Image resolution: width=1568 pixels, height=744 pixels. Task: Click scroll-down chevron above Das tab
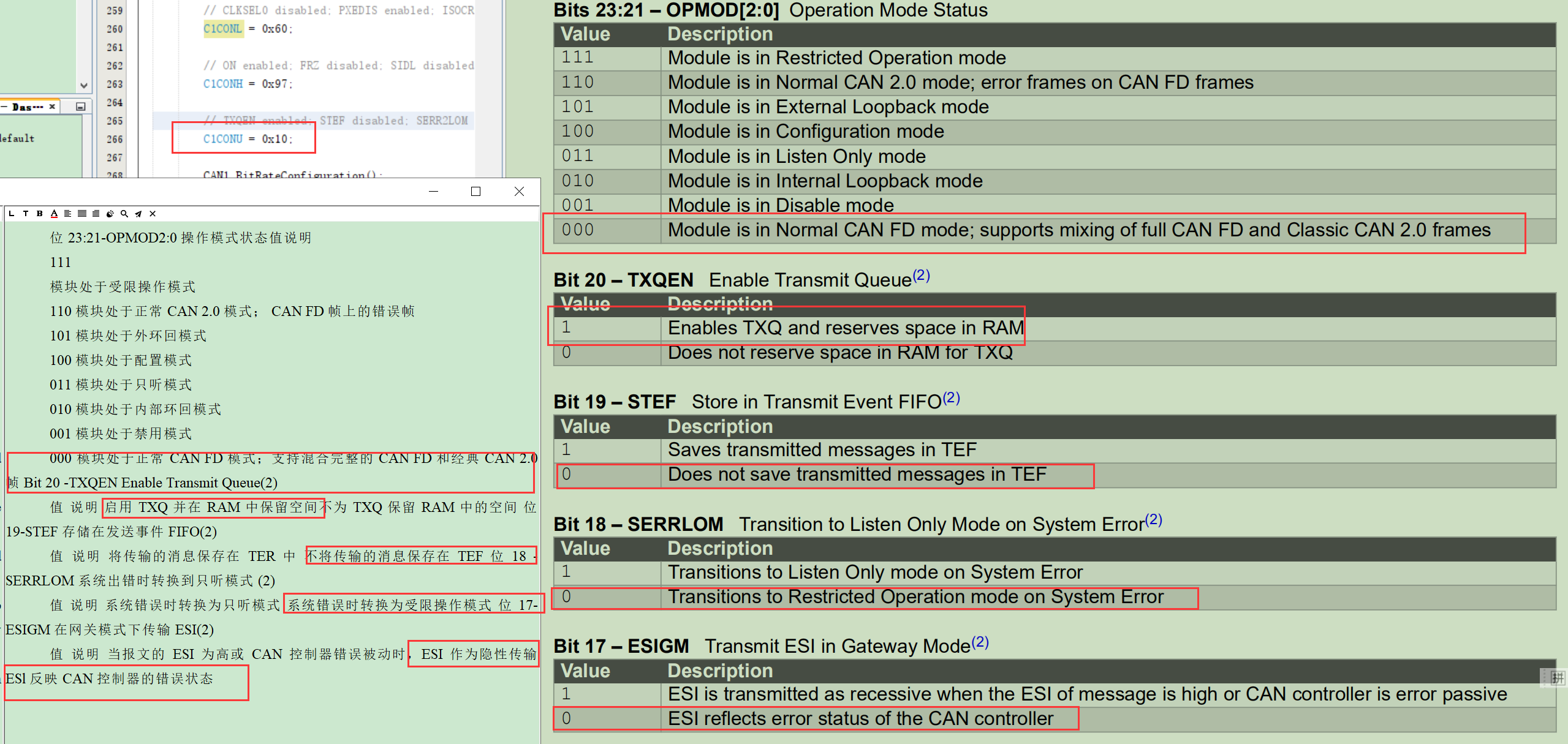84,86
